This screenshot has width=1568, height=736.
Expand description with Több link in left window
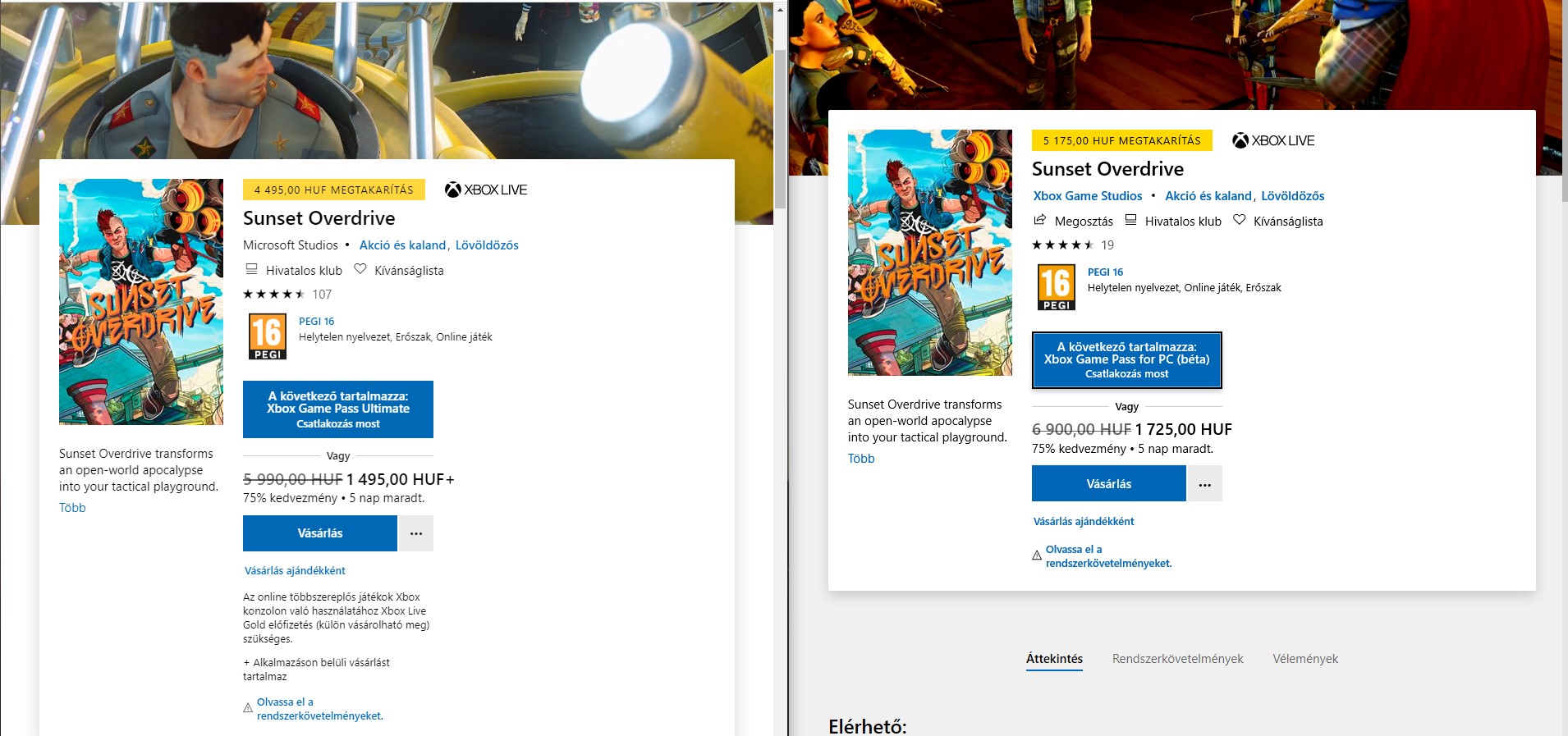[x=72, y=508]
